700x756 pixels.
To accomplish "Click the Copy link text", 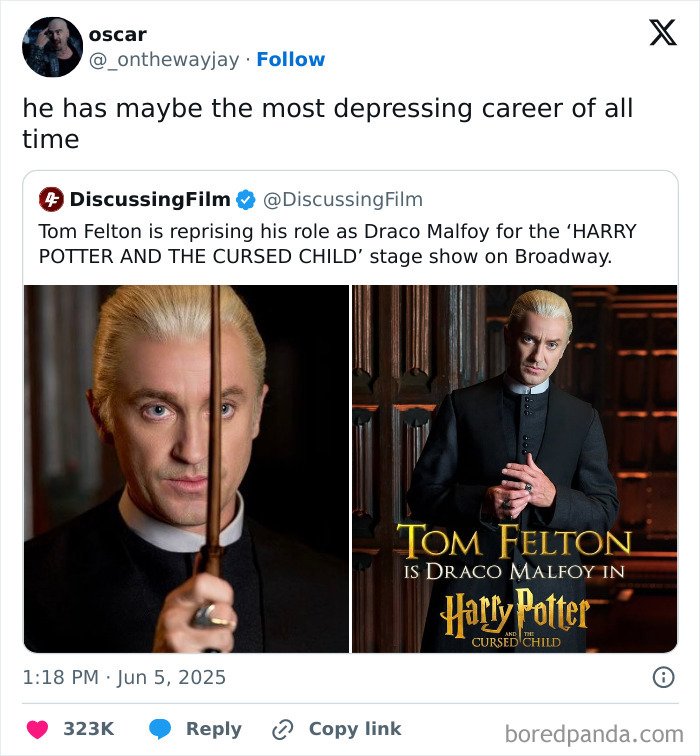I will pos(355,729).
